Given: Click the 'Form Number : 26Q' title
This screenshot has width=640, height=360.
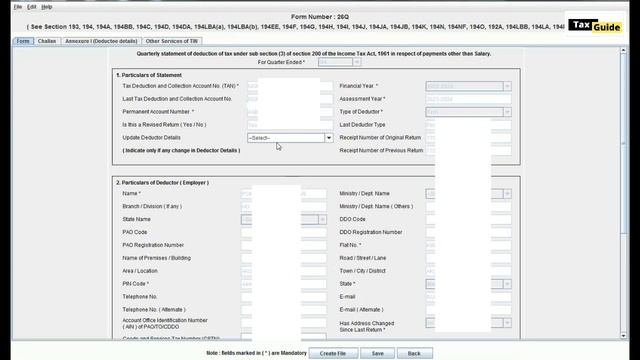Looking at the screenshot, I should pos(320,17).
